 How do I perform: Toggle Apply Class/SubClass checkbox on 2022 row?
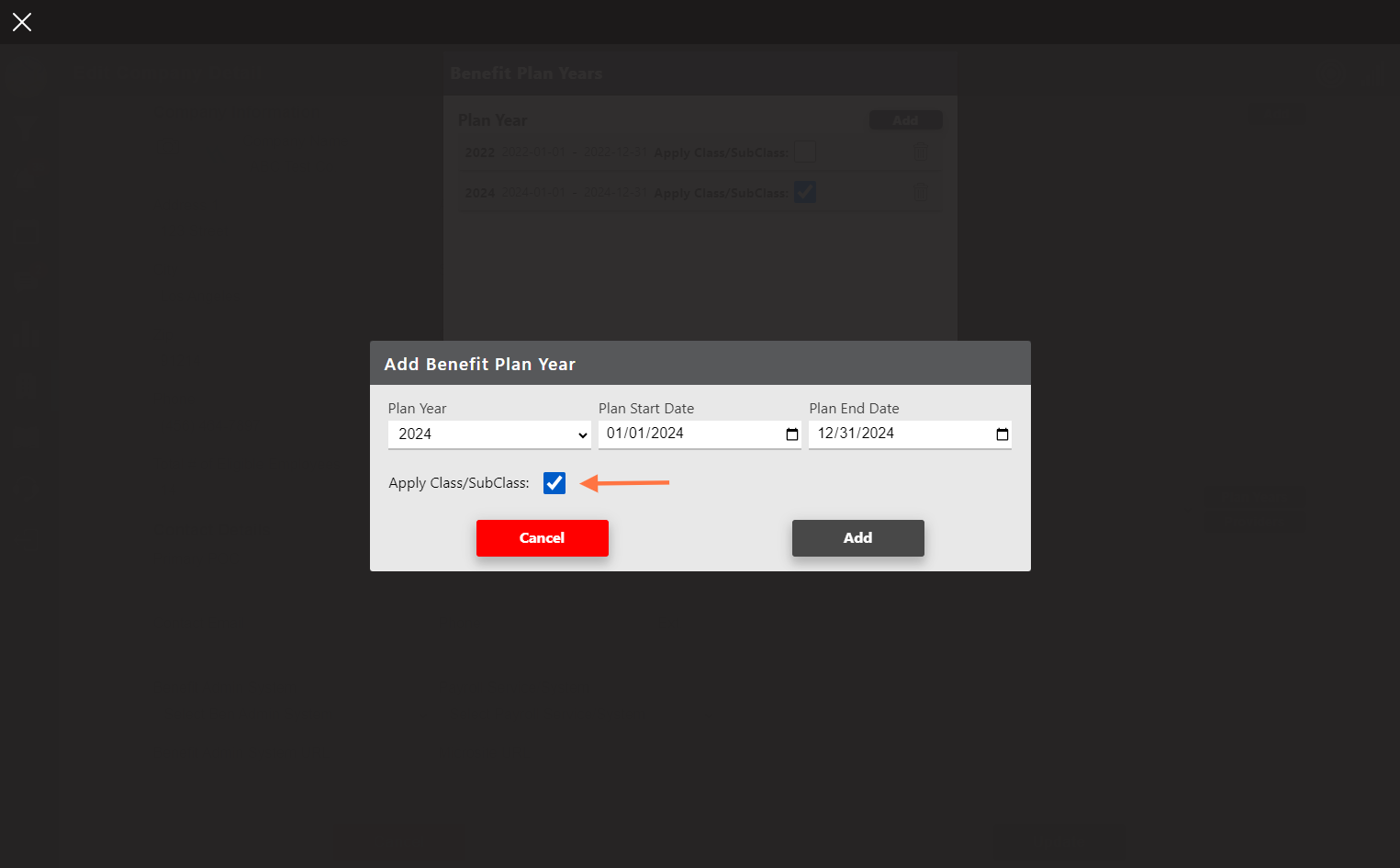point(805,152)
